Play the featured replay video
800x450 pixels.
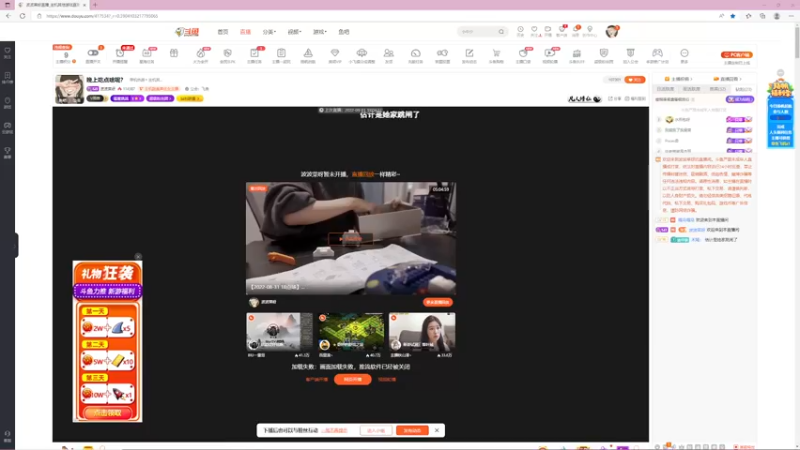pos(351,238)
